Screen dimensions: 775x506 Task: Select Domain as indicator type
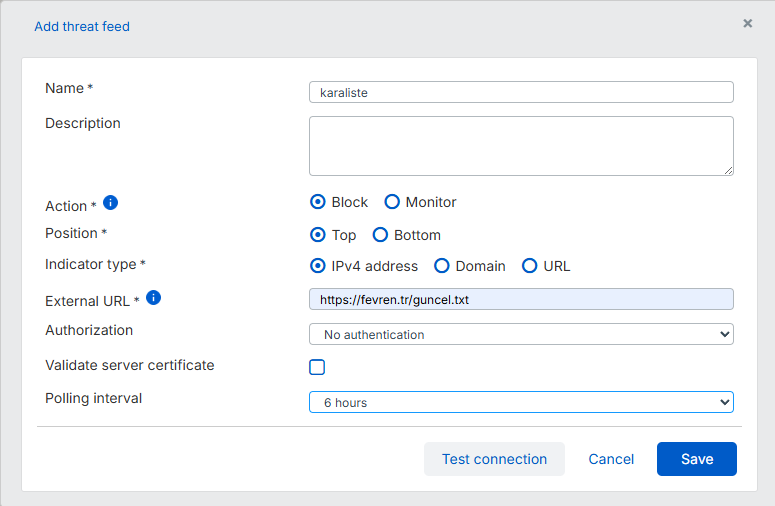coord(441,266)
